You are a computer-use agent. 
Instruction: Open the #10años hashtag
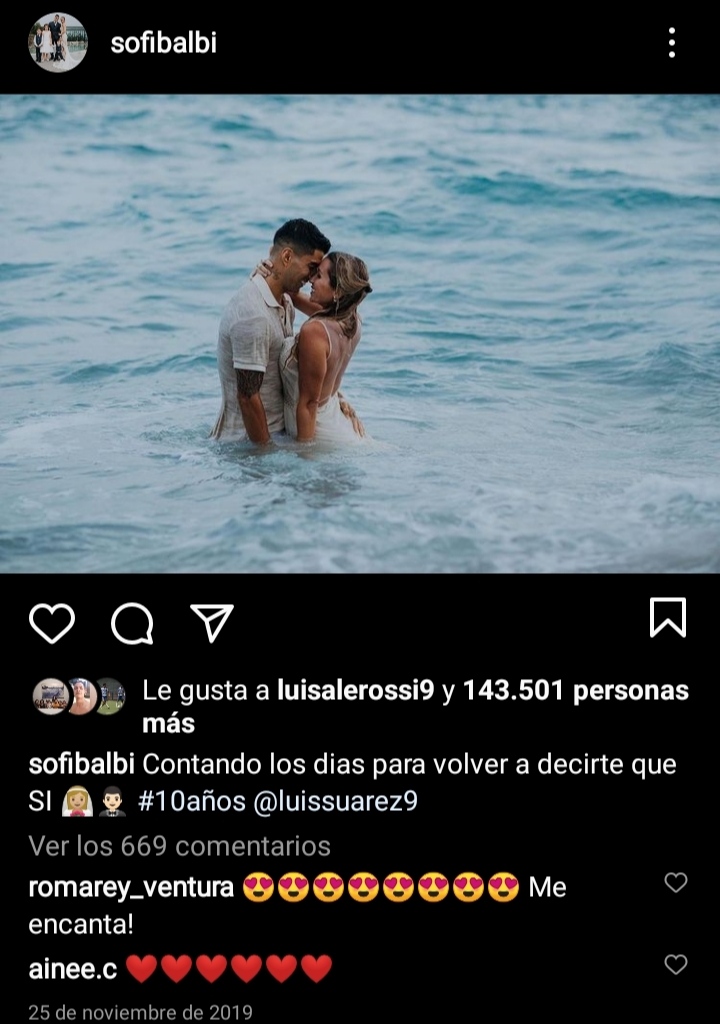(x=191, y=801)
